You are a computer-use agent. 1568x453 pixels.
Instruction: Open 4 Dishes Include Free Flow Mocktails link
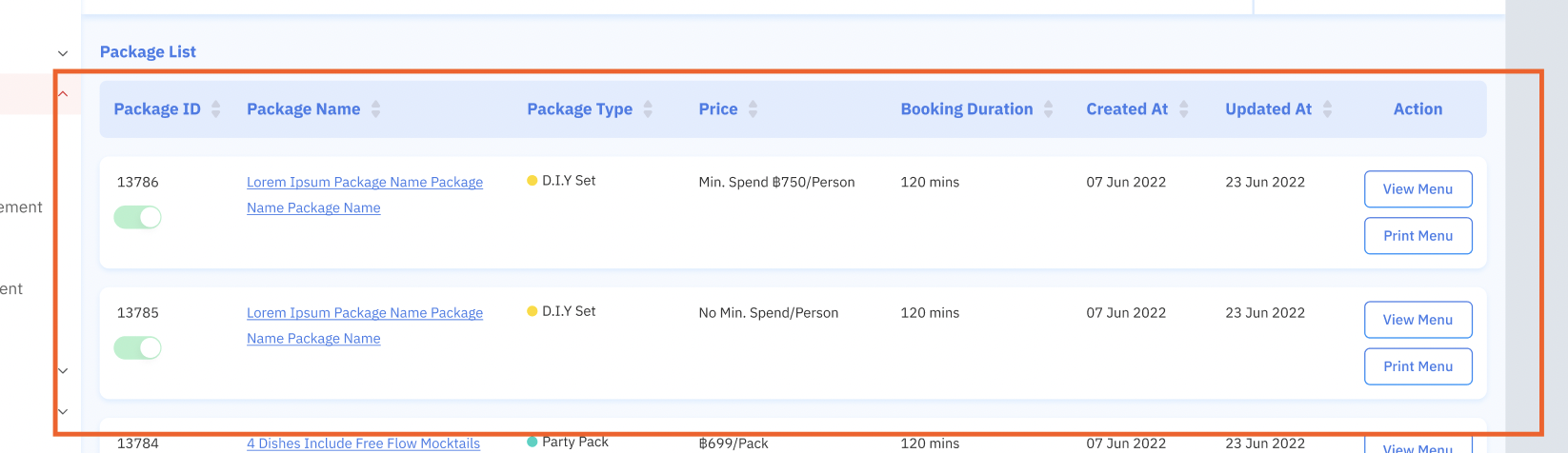363,443
